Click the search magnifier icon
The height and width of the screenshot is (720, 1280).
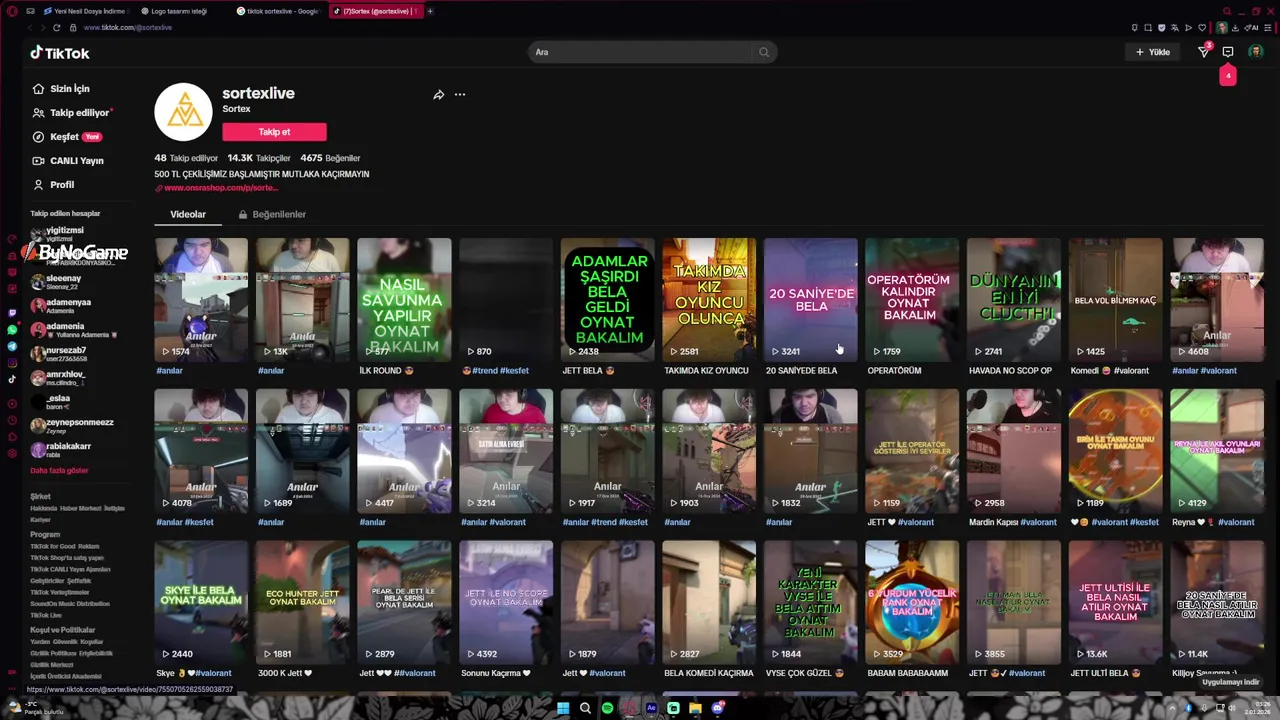pyautogui.click(x=764, y=52)
